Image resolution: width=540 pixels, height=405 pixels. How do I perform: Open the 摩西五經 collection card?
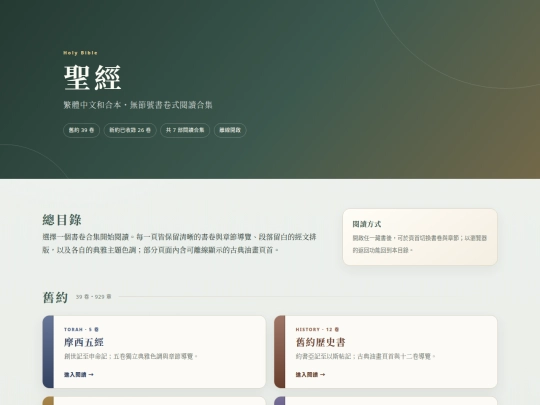point(154,352)
